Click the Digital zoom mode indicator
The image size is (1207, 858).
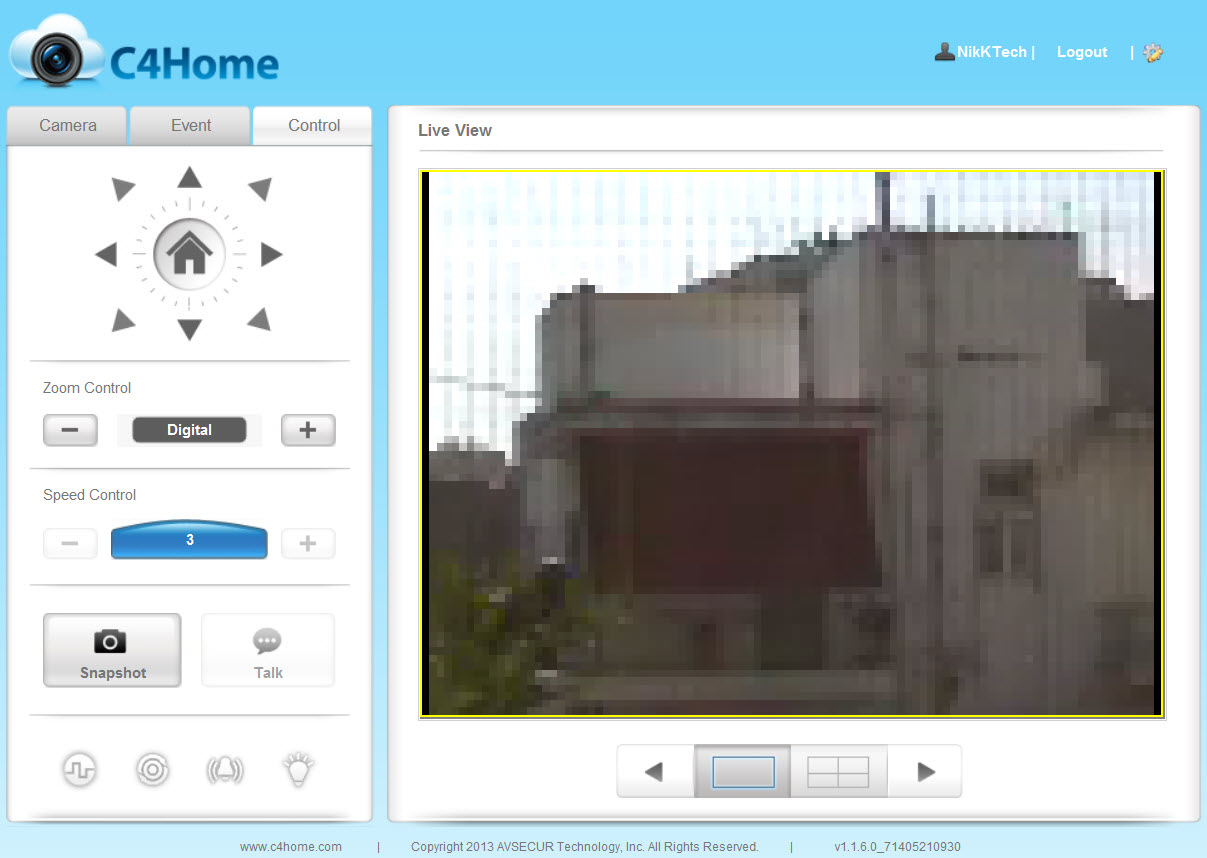[x=189, y=430]
